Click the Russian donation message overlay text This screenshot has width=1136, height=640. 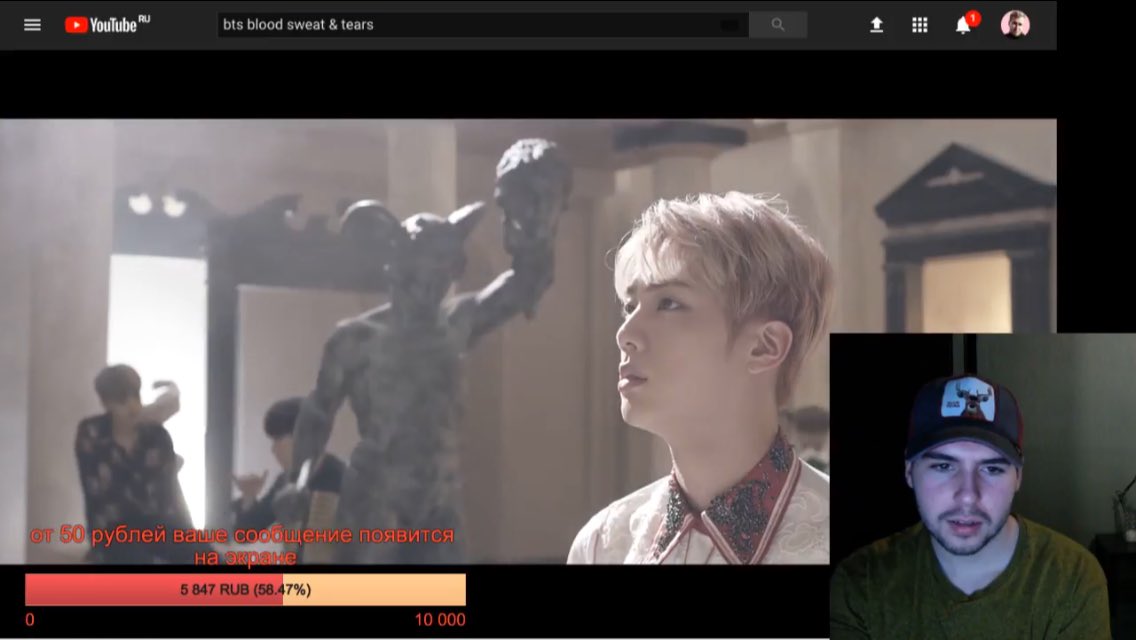coord(243,545)
